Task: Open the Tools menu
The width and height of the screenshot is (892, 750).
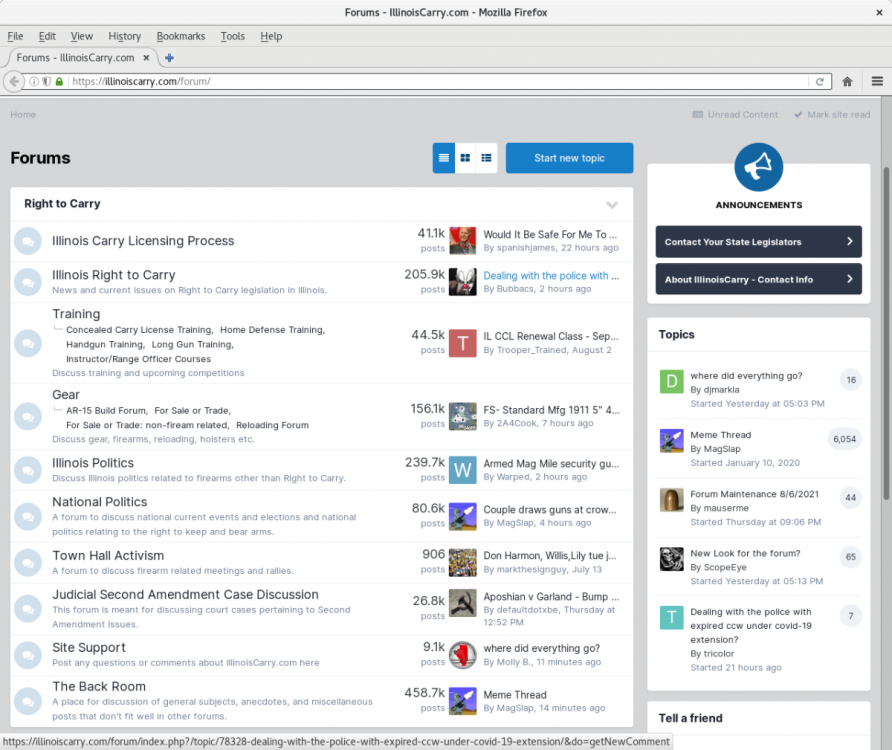Action: coord(233,36)
